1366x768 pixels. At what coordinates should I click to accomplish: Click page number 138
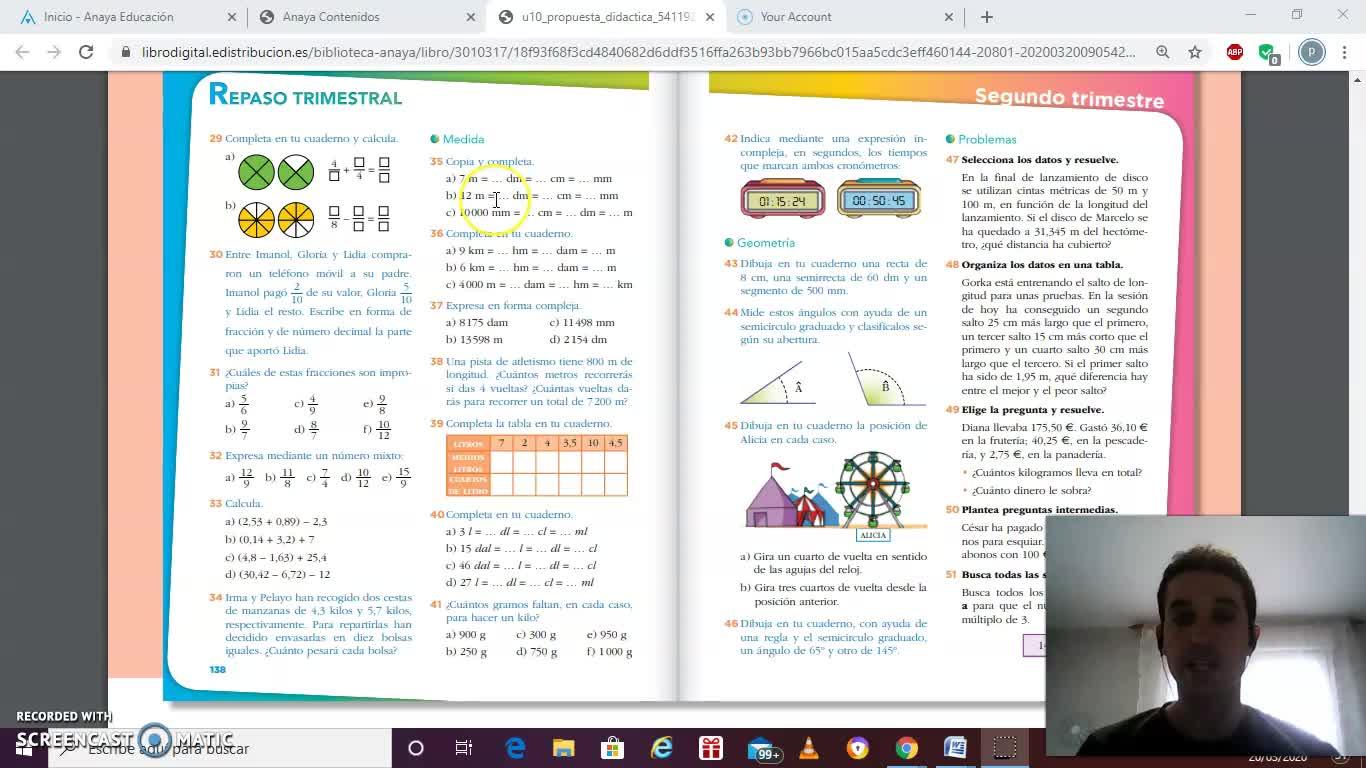coord(217,670)
